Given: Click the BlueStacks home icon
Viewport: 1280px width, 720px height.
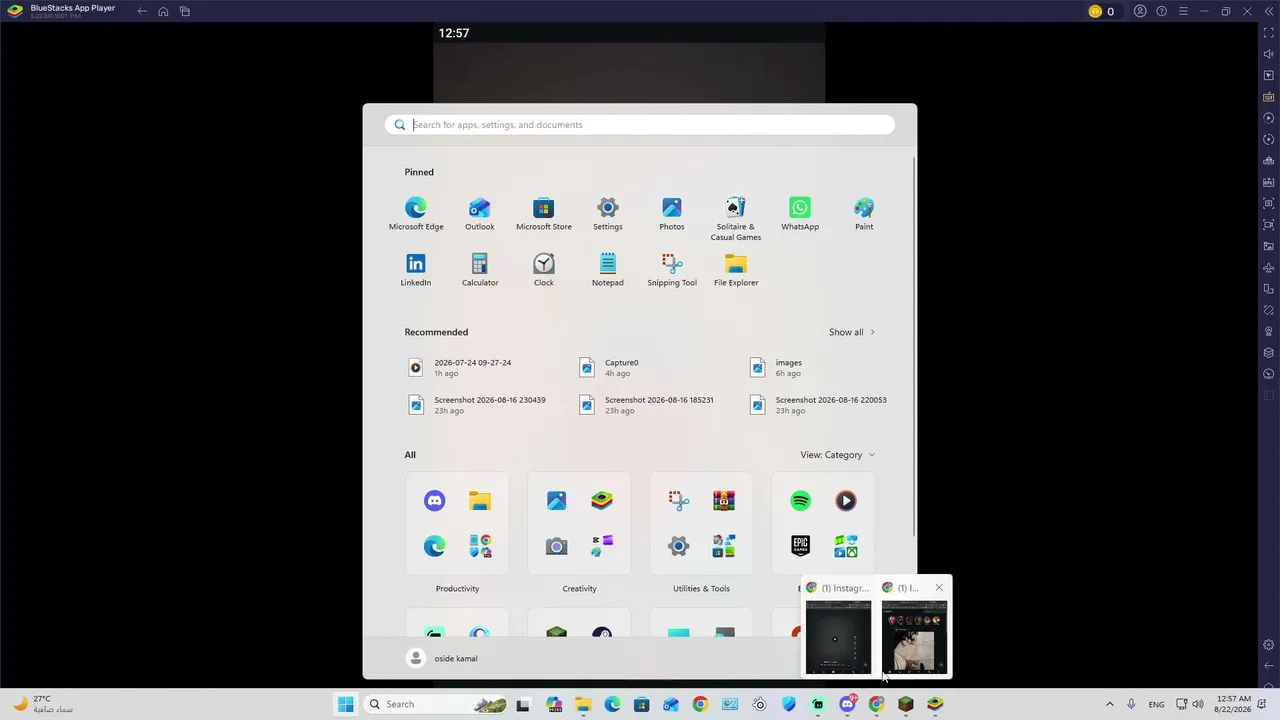Looking at the screenshot, I should 163,11.
